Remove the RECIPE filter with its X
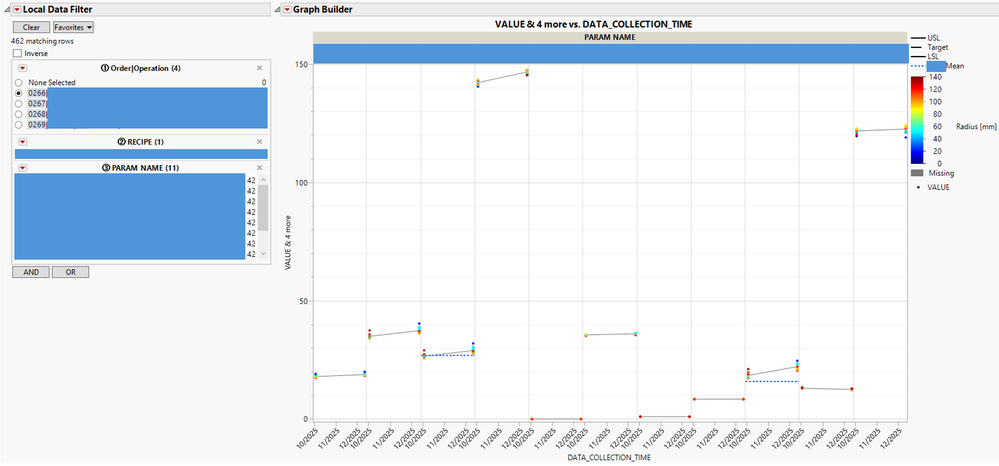The image size is (999, 466). tap(259, 142)
